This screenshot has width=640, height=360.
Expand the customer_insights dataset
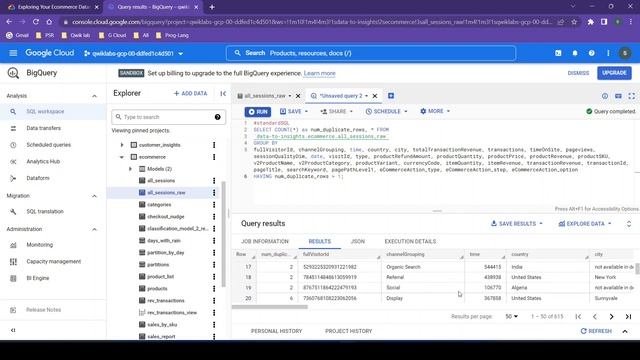point(122,145)
